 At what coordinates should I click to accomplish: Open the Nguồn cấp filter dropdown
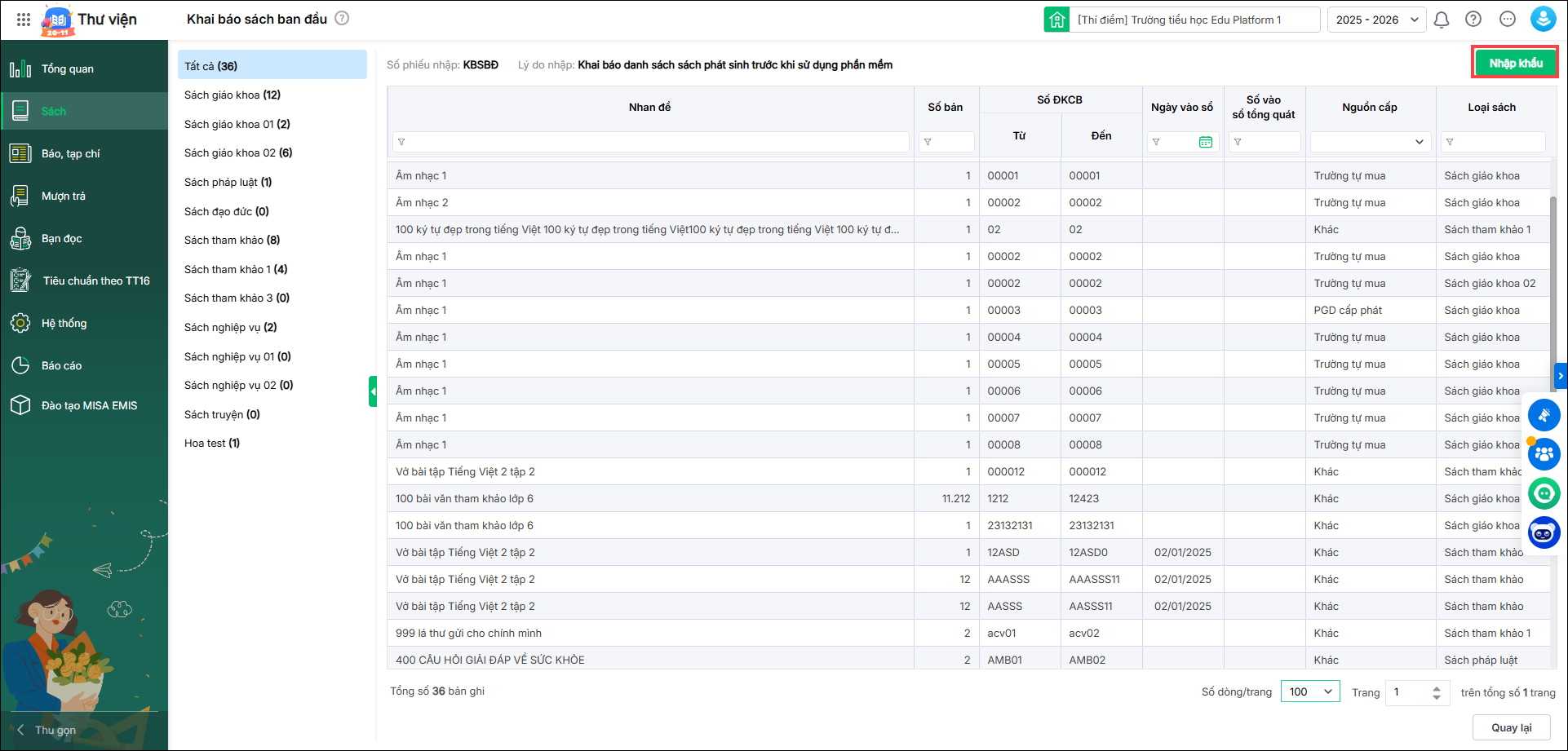pos(1371,142)
